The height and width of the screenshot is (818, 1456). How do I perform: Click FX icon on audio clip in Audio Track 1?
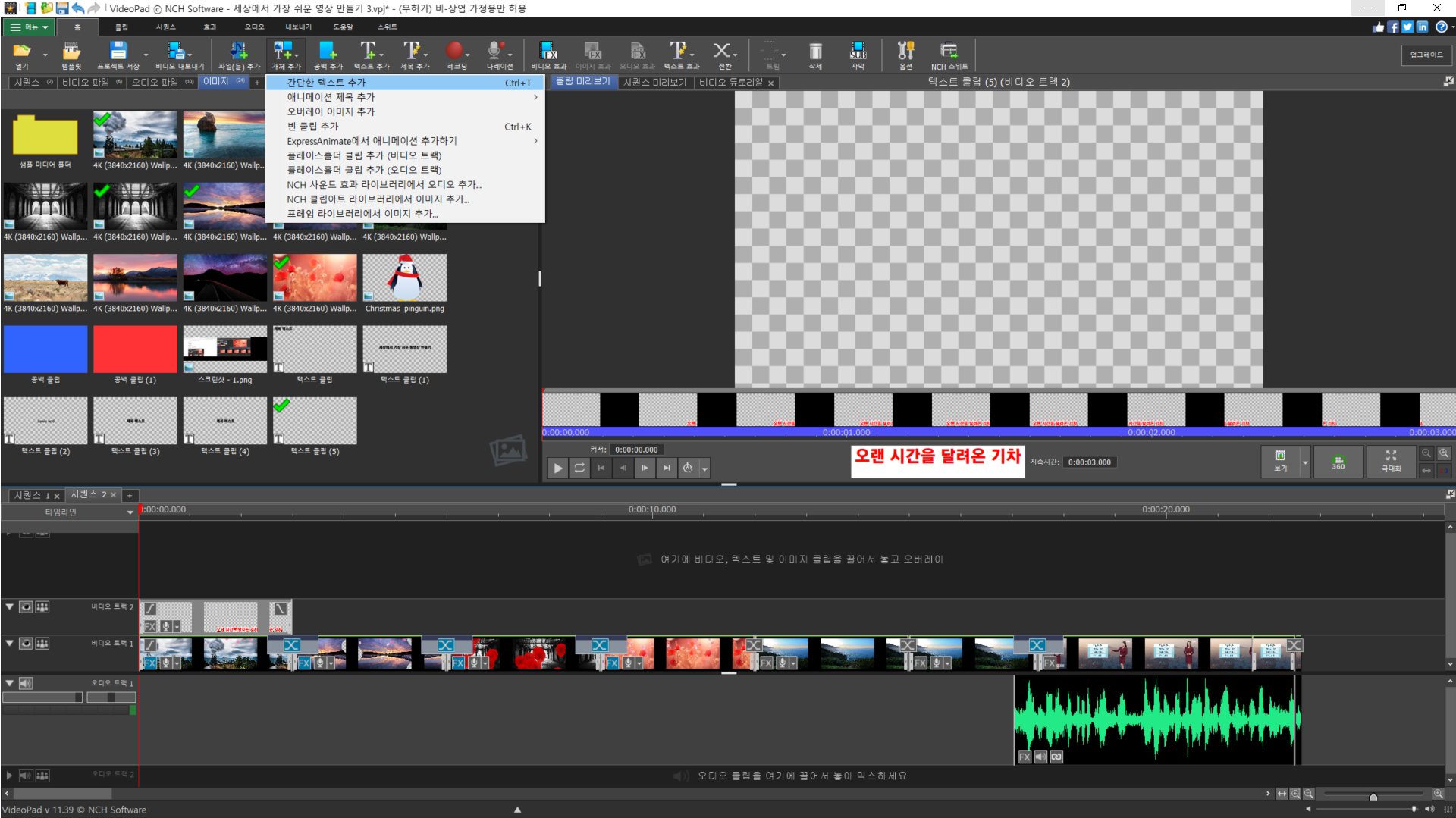[x=1025, y=757]
